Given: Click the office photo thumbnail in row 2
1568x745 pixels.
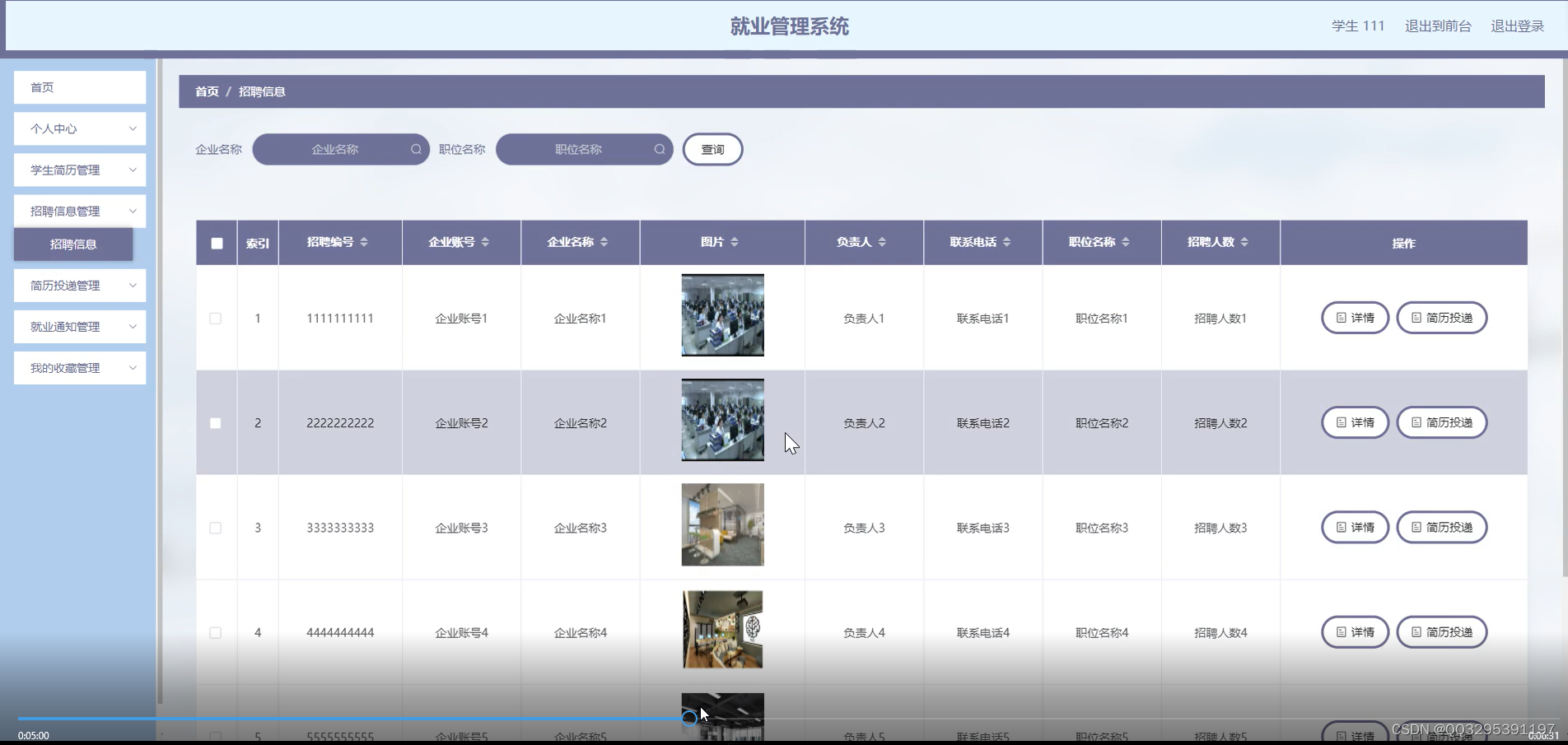Looking at the screenshot, I should point(722,420).
